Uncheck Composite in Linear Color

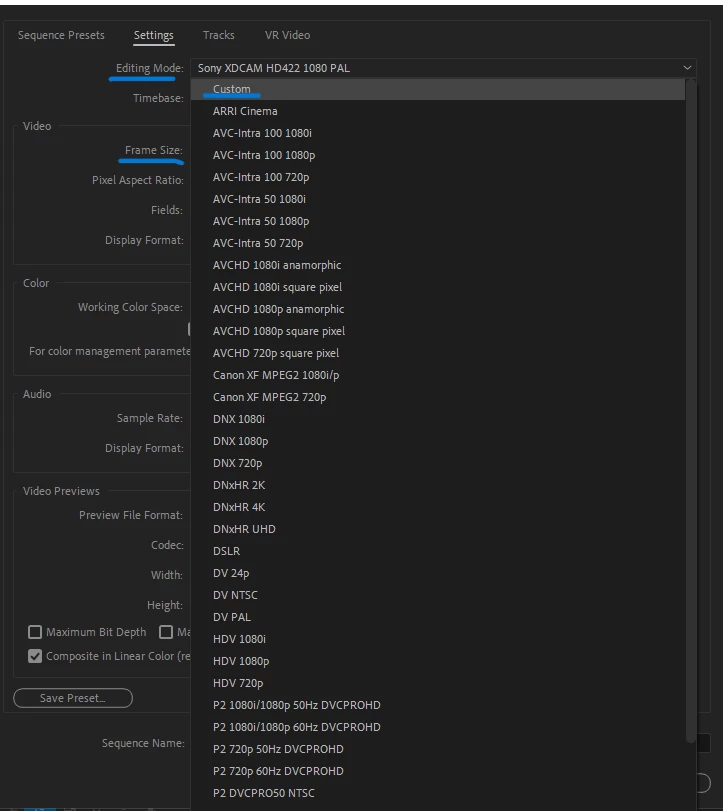35,656
